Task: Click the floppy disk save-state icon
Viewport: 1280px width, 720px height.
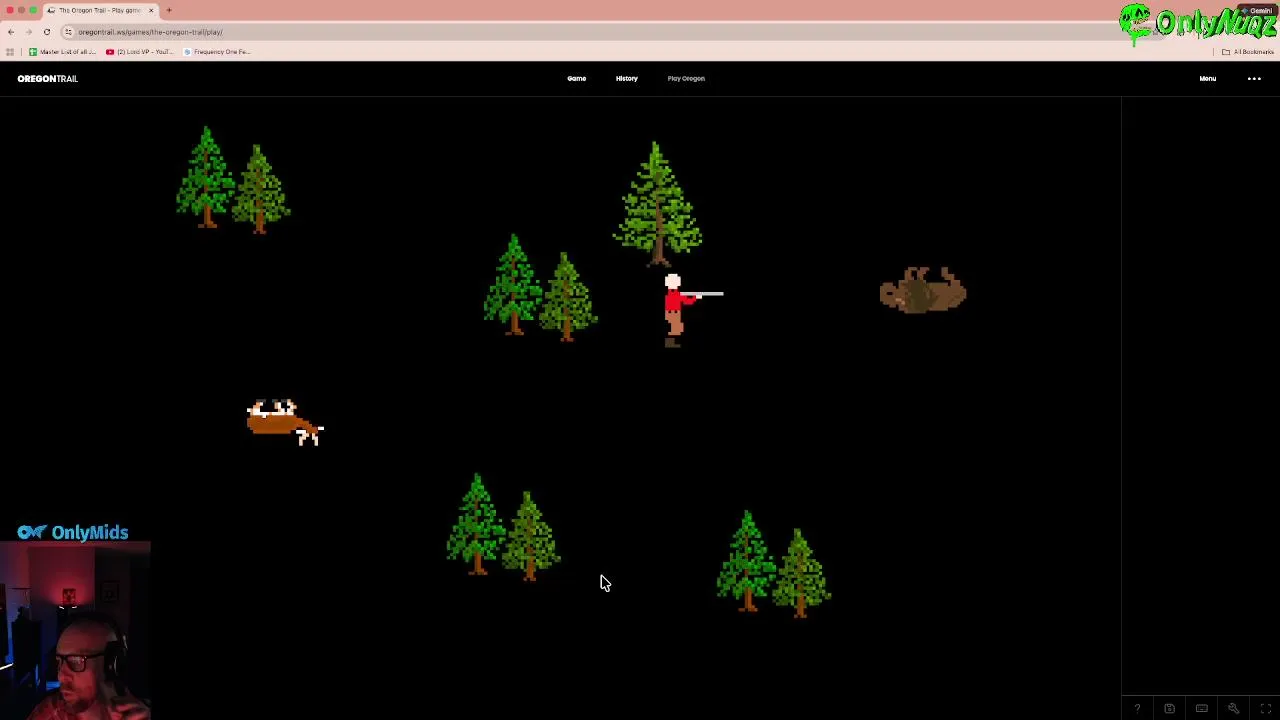Action: tap(1169, 709)
